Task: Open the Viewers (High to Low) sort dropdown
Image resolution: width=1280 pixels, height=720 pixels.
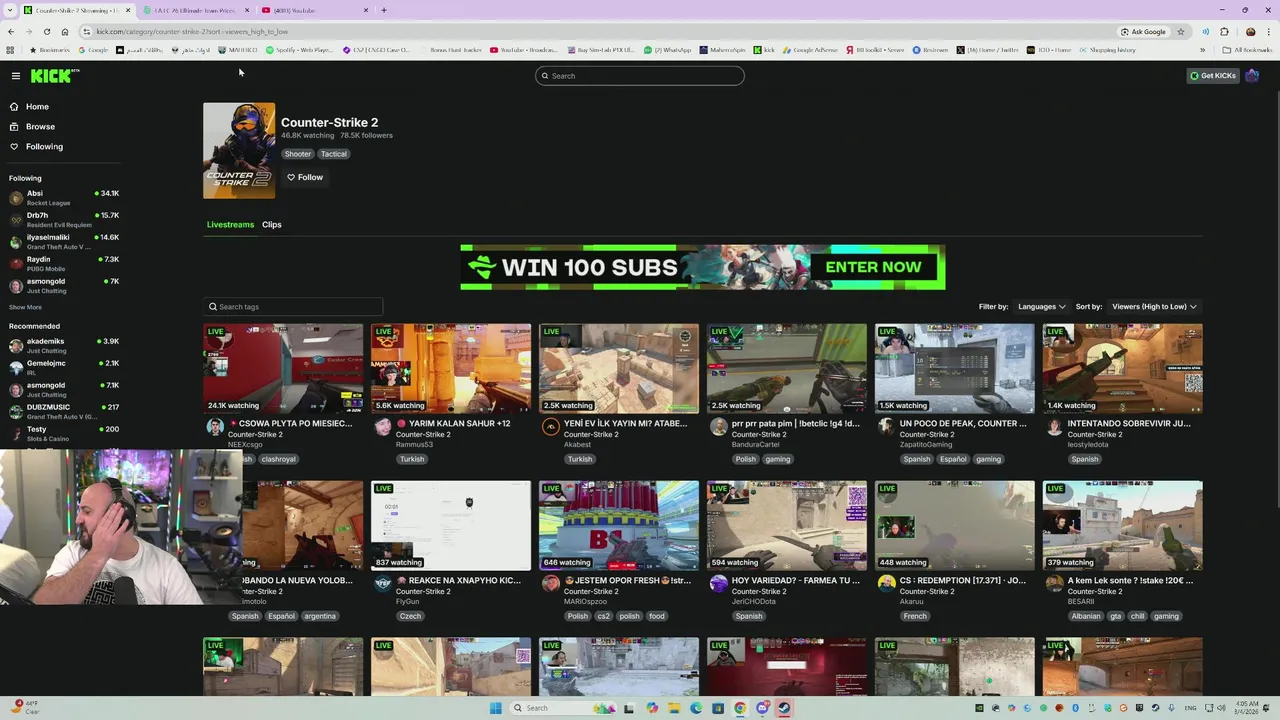Action: 1154,307
